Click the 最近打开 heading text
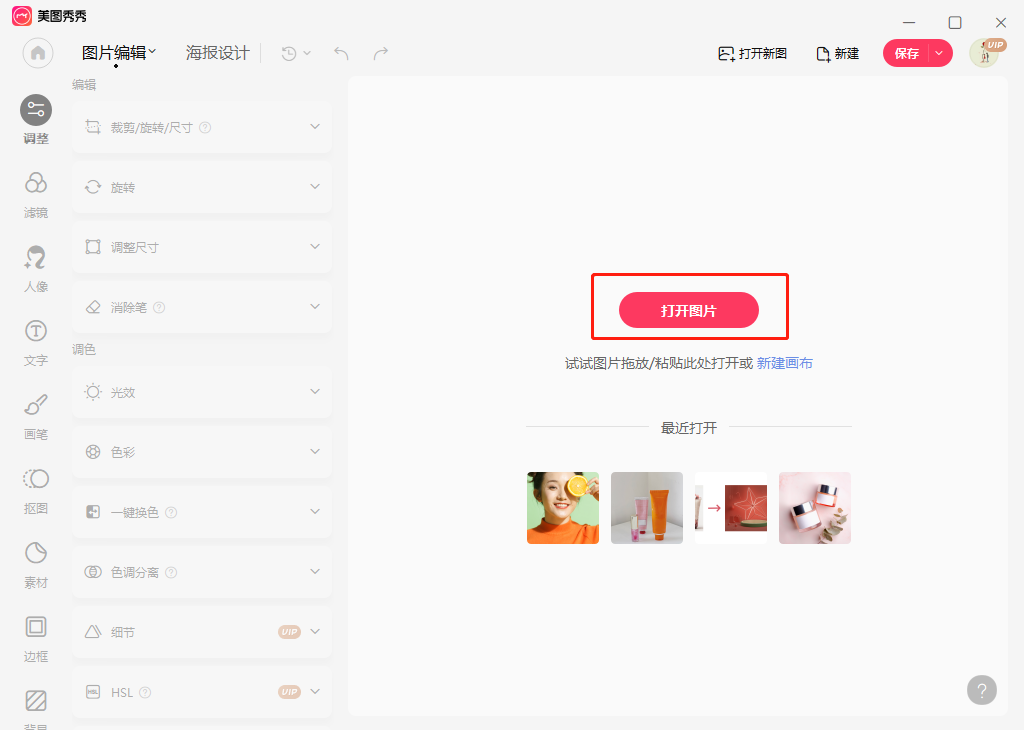This screenshot has width=1024, height=730. click(x=689, y=428)
